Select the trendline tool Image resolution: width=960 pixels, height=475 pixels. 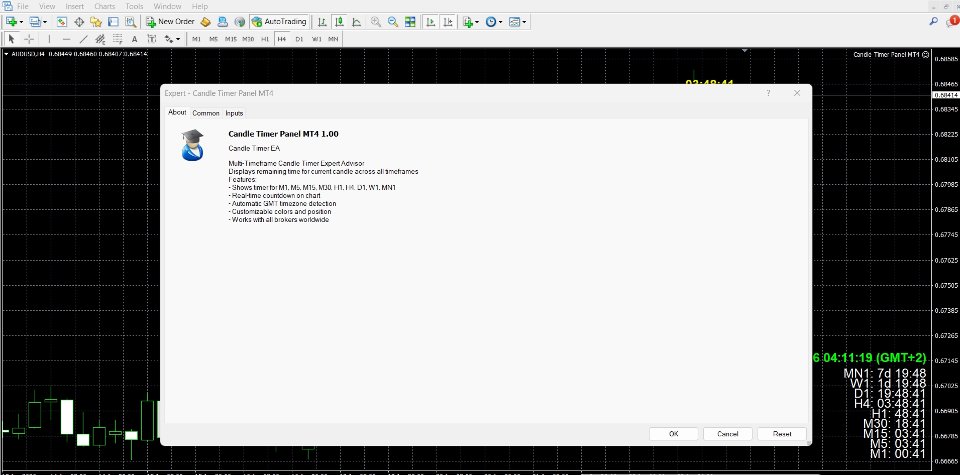coord(84,39)
